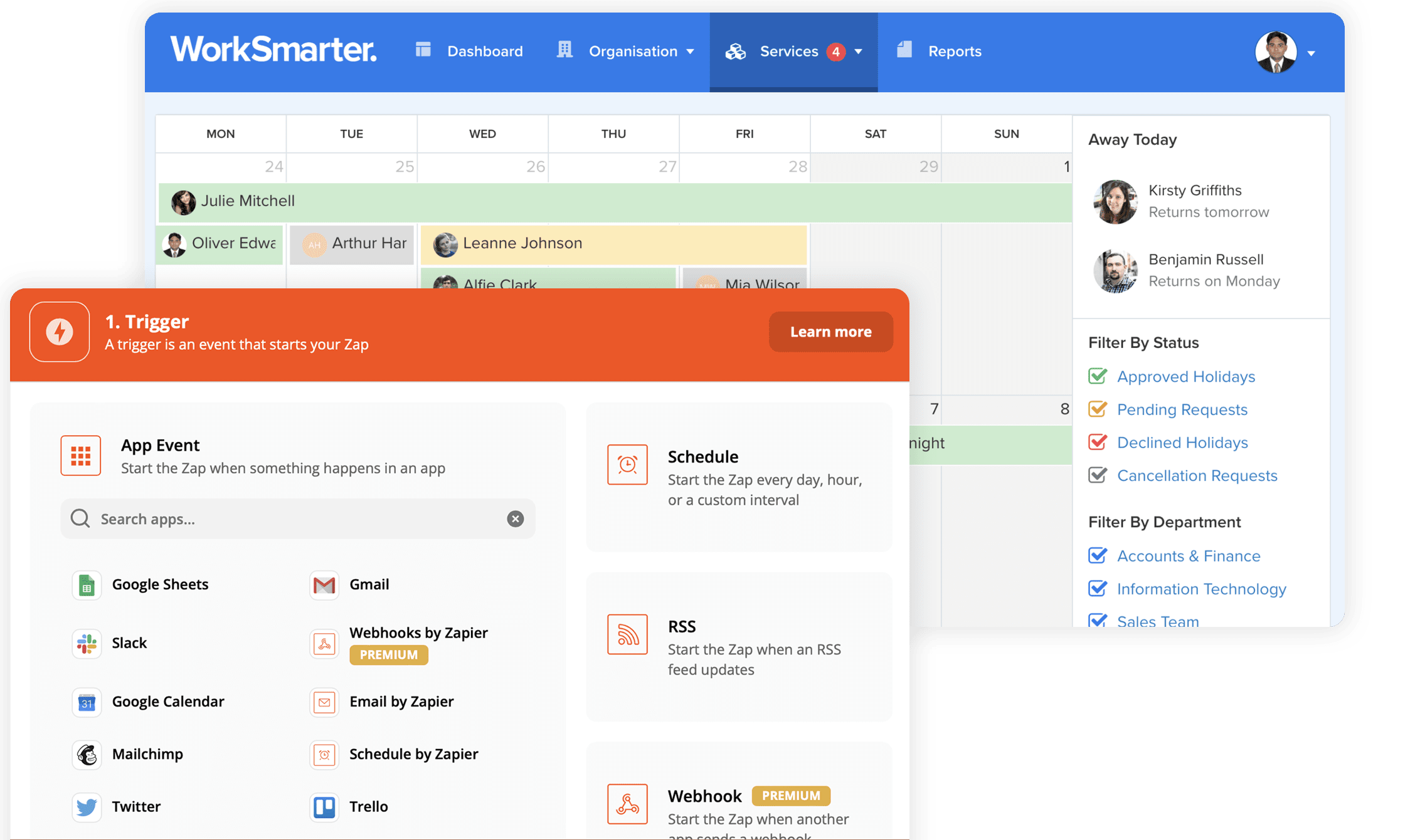Switch to the Dashboard tab
This screenshot has height=840, width=1420.
484,51
